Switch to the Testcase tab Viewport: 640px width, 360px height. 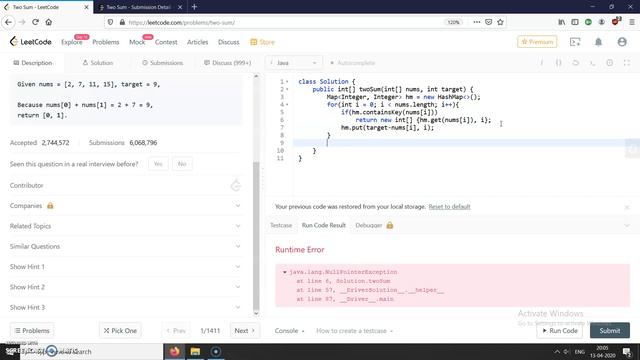pos(281,225)
